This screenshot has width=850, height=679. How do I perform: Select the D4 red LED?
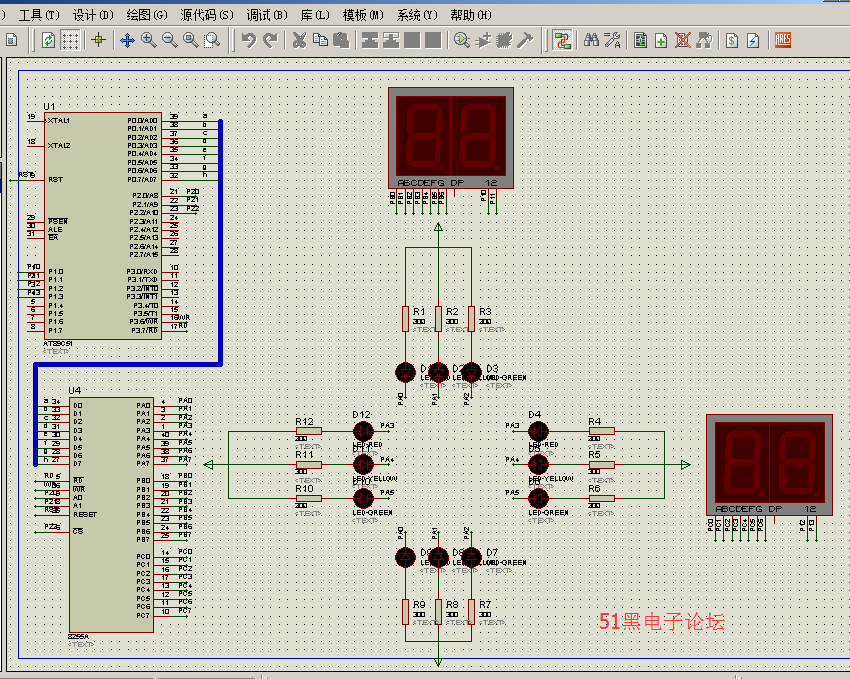pyautogui.click(x=538, y=431)
